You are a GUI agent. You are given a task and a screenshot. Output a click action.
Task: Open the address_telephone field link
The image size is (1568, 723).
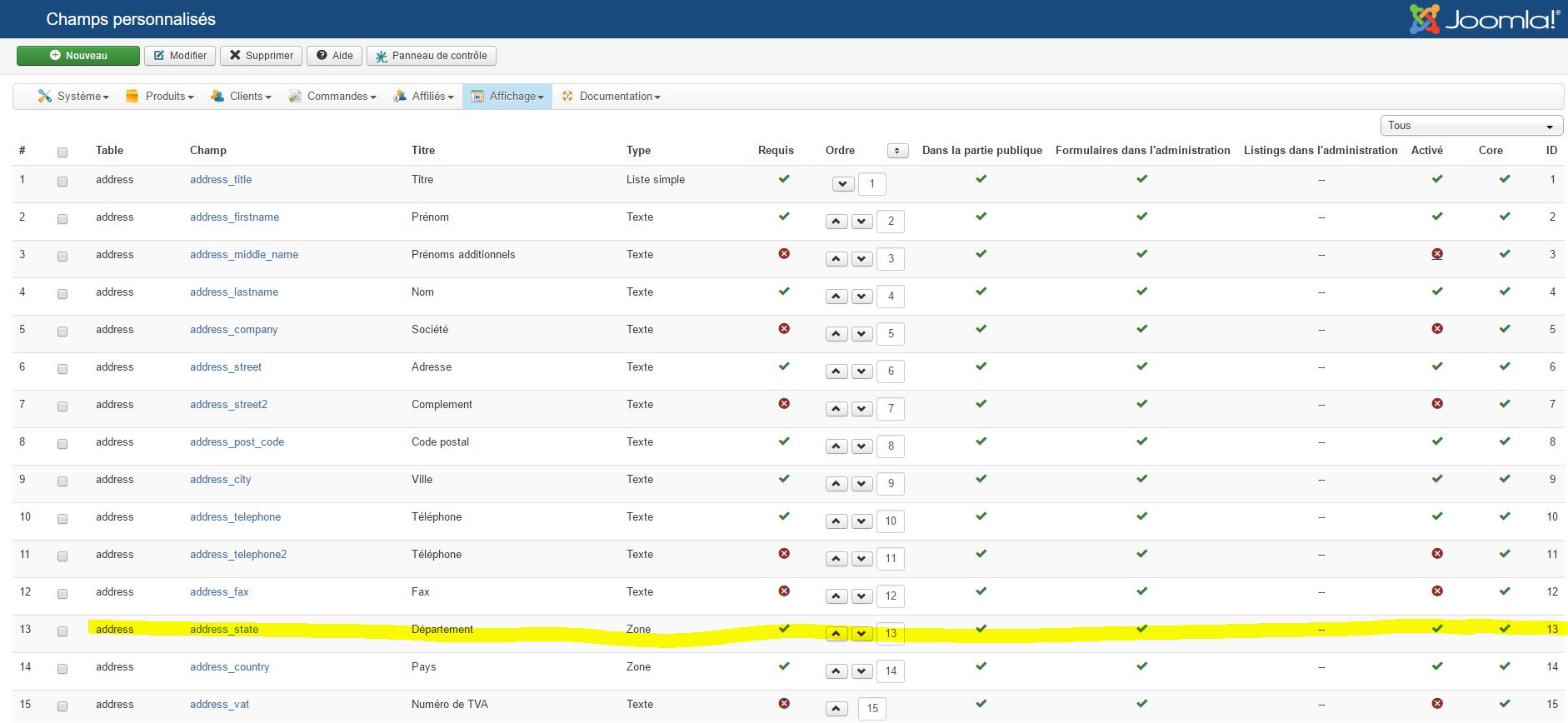tap(235, 517)
